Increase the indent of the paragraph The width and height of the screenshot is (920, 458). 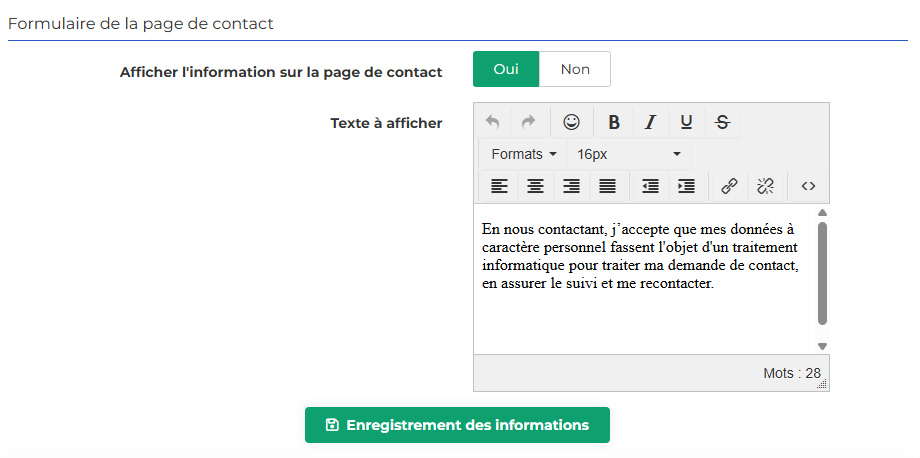pos(686,186)
